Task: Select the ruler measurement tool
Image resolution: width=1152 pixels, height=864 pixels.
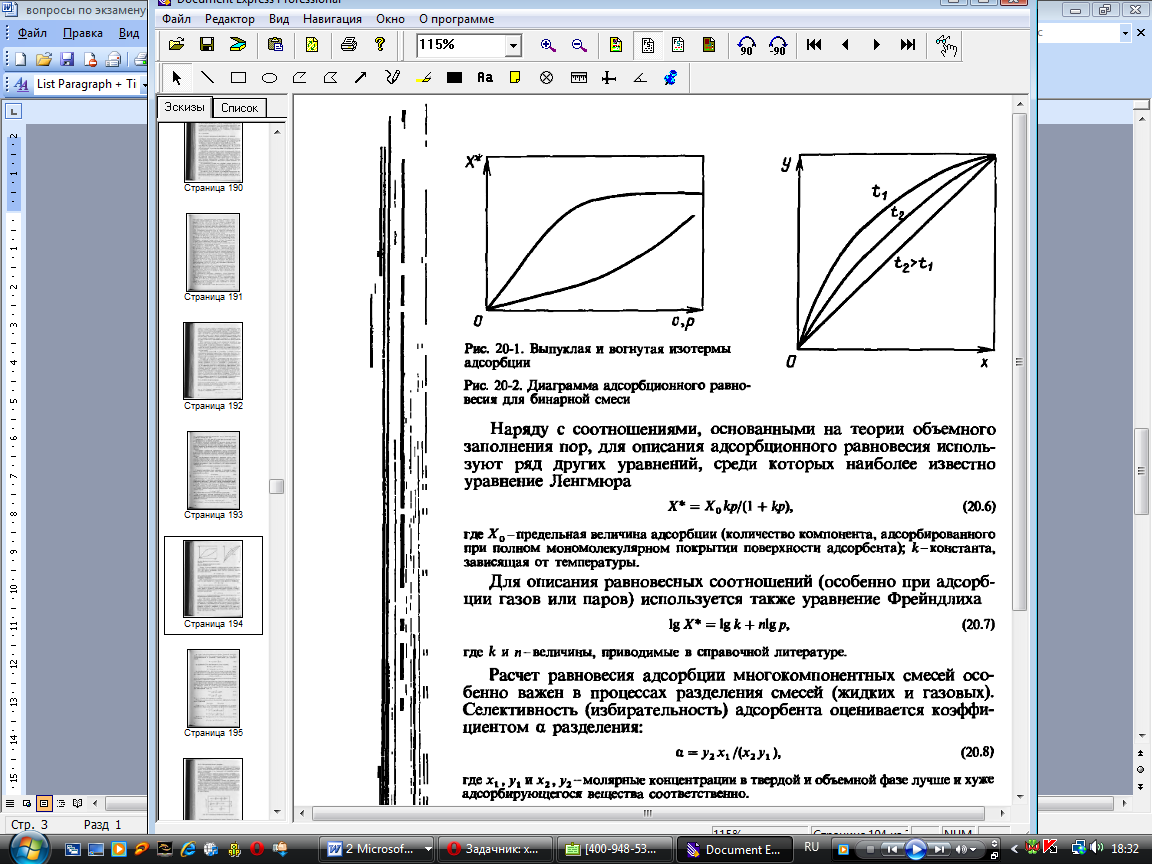Action: click(x=579, y=77)
